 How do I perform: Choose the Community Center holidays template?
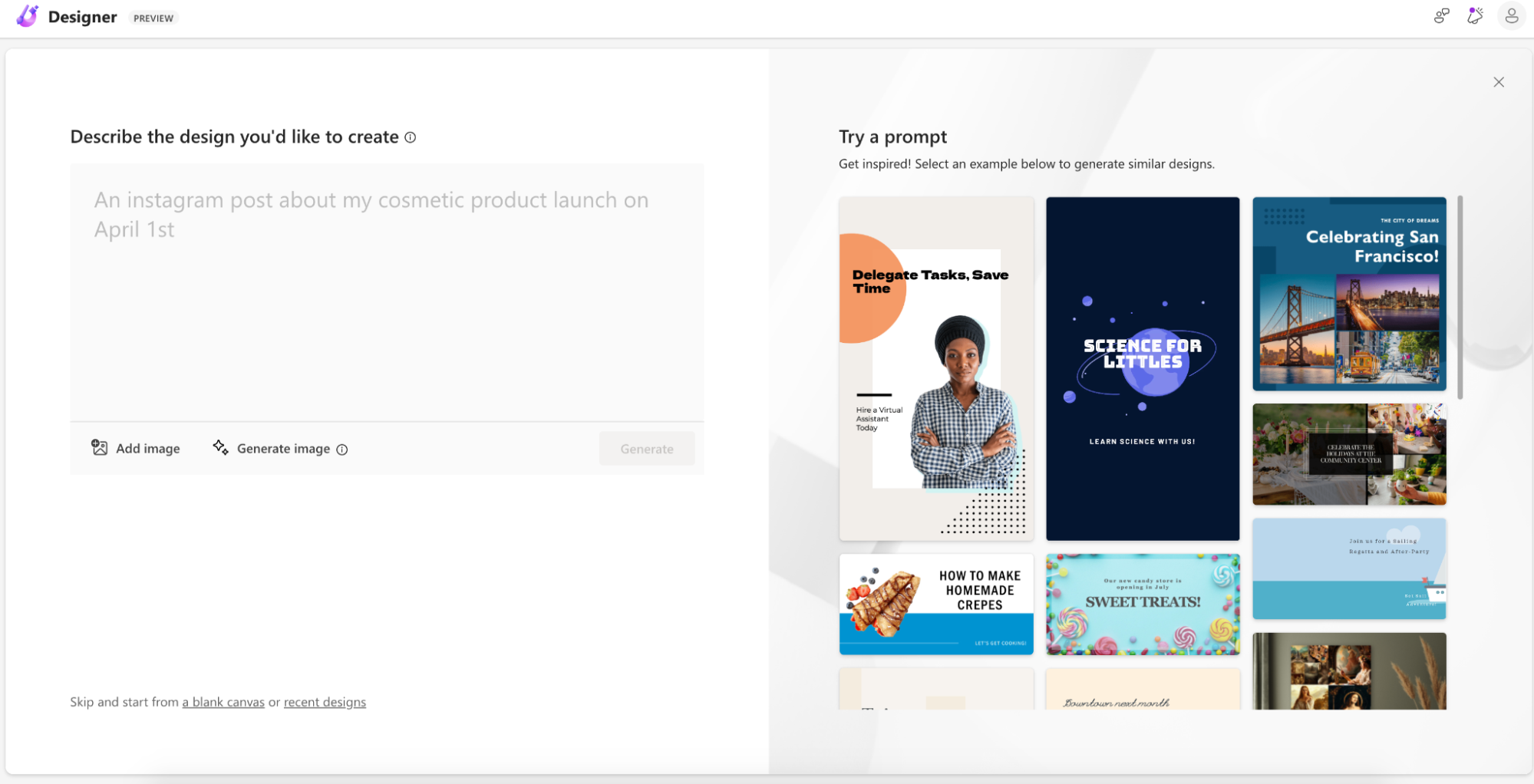[1349, 454]
